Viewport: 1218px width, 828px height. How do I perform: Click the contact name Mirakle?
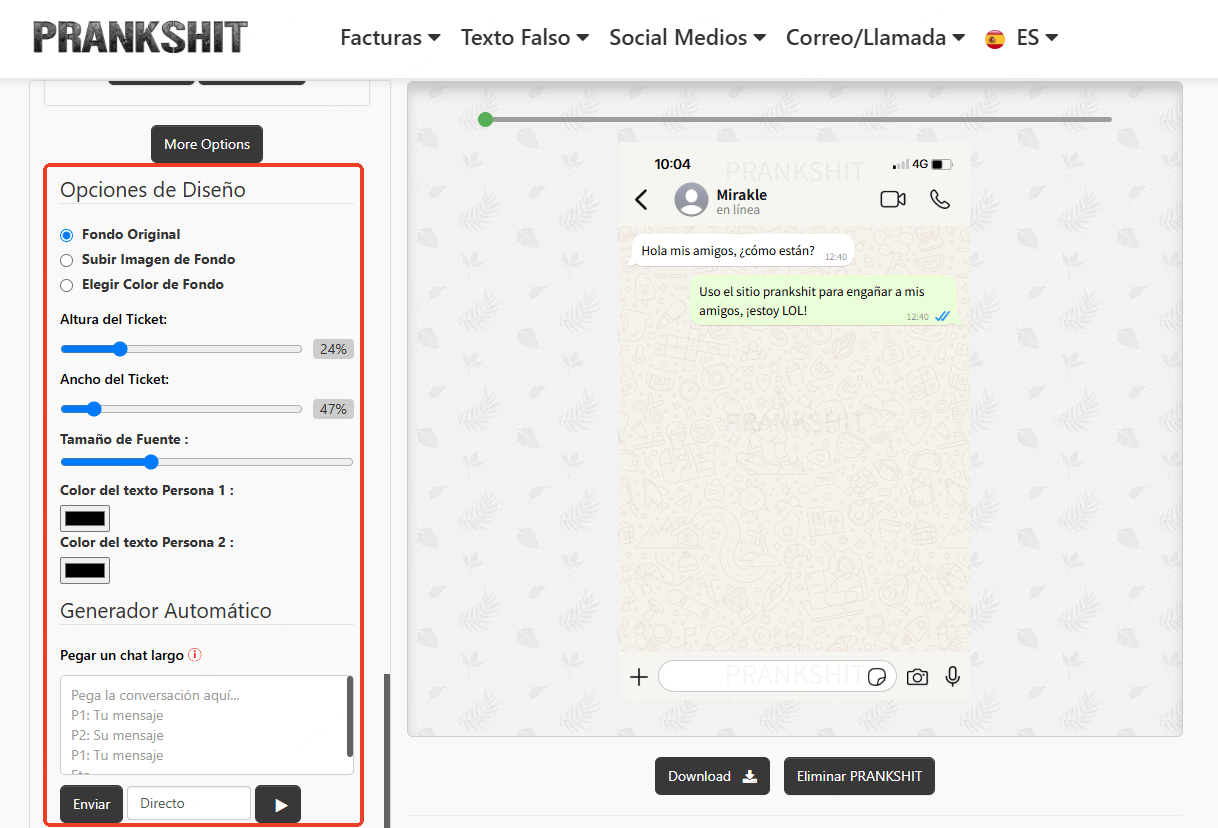pyautogui.click(x=742, y=194)
